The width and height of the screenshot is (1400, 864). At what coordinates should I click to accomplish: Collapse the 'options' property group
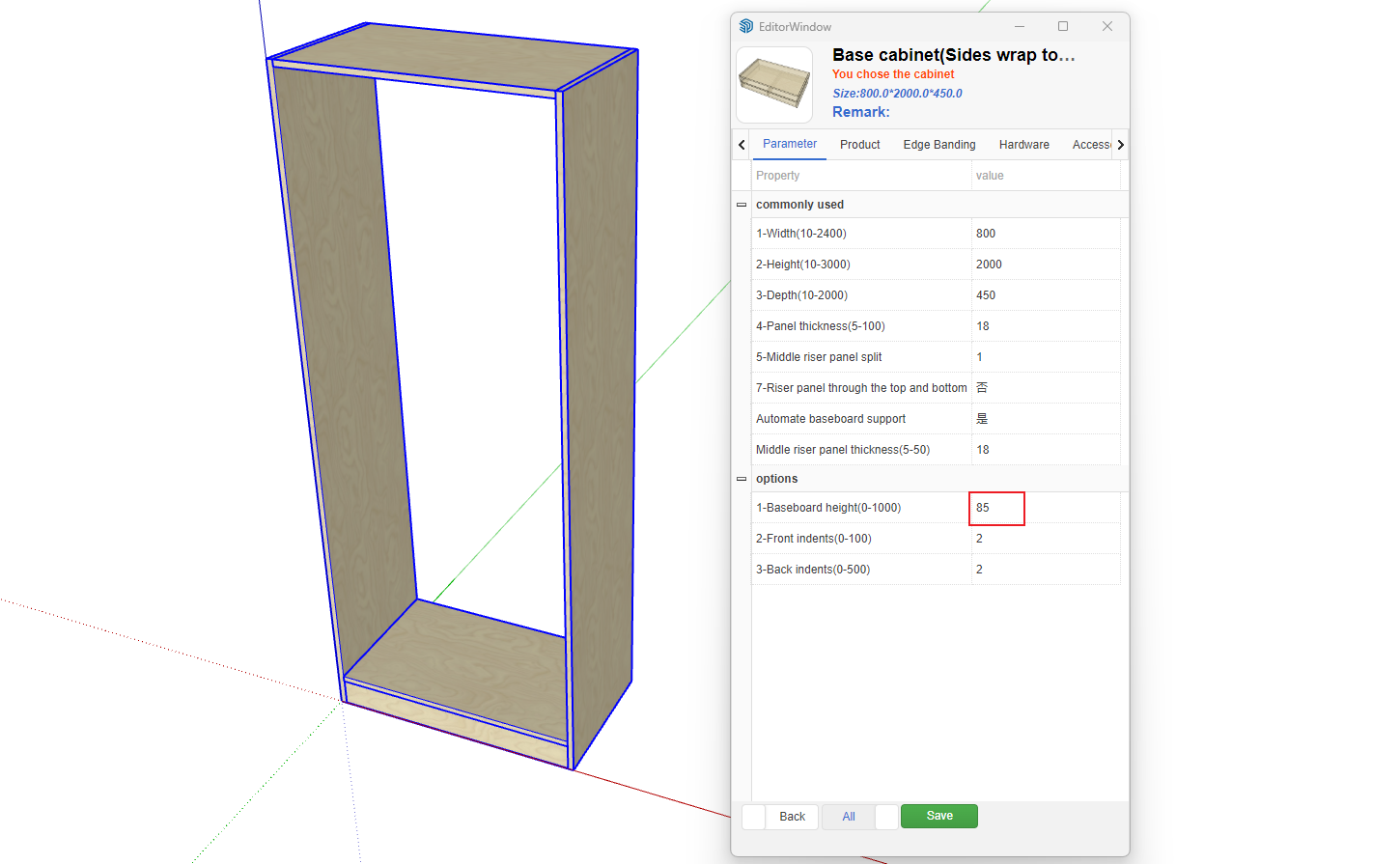coord(742,479)
